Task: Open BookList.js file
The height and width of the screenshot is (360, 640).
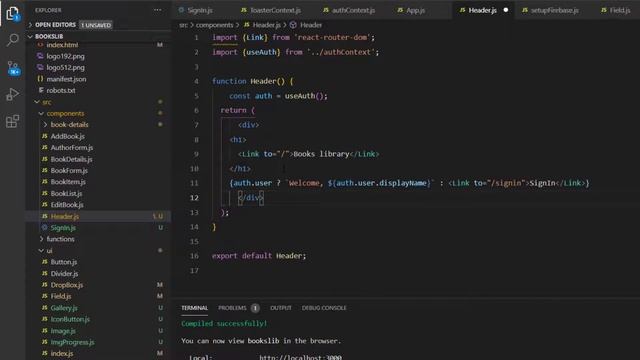Action: click(x=67, y=193)
